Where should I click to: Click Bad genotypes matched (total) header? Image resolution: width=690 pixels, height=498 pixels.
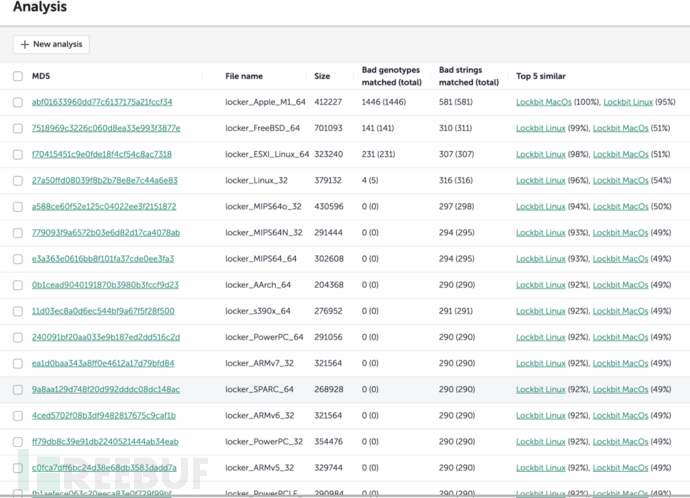pos(392,76)
